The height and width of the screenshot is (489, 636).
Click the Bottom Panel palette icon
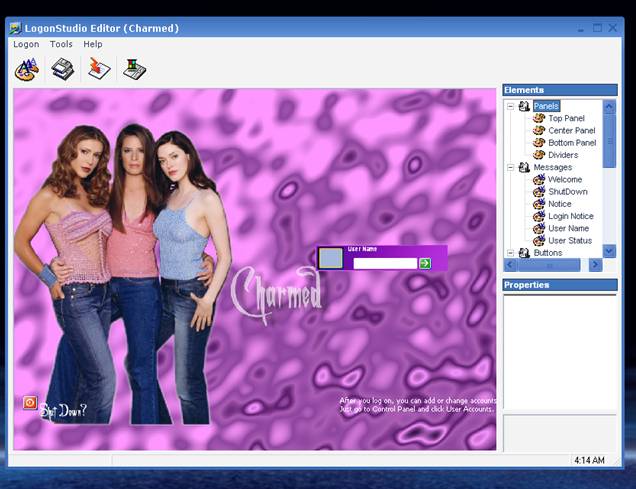[539, 143]
